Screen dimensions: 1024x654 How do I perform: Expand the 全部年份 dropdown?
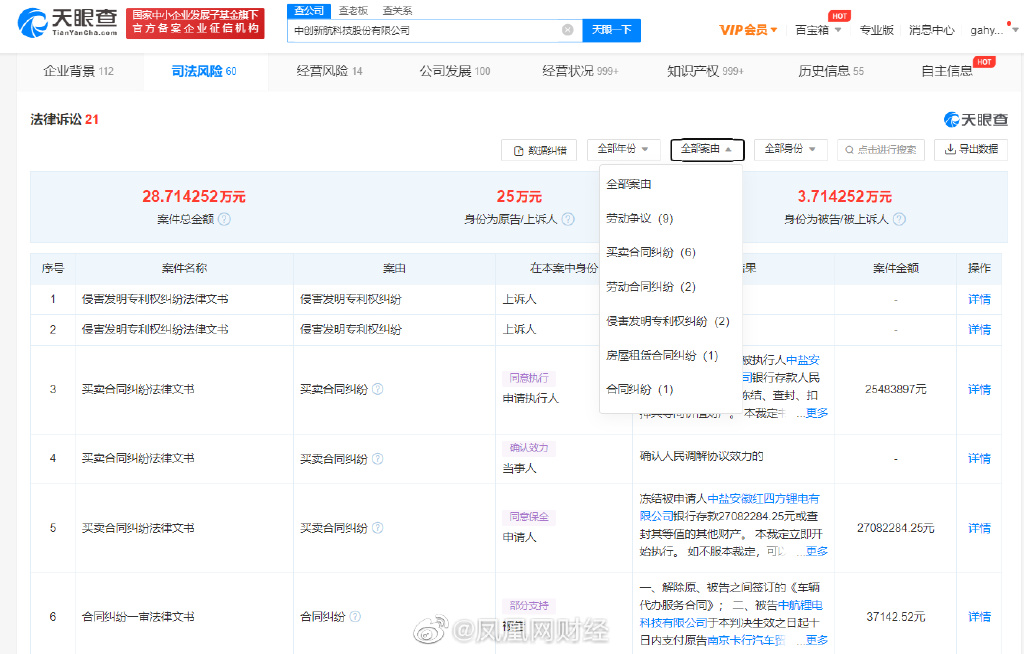(x=623, y=149)
